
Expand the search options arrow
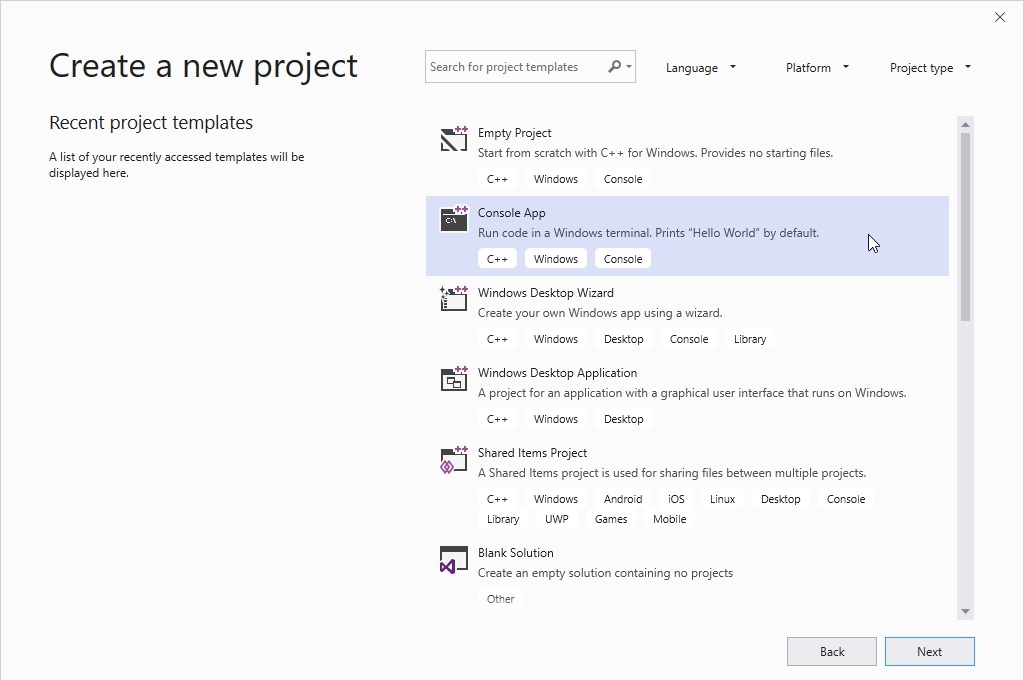coord(629,67)
